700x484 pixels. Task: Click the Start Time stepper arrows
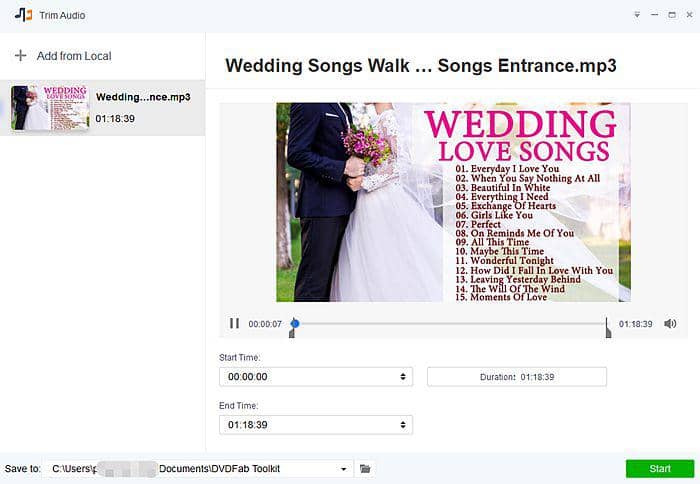tap(403, 377)
